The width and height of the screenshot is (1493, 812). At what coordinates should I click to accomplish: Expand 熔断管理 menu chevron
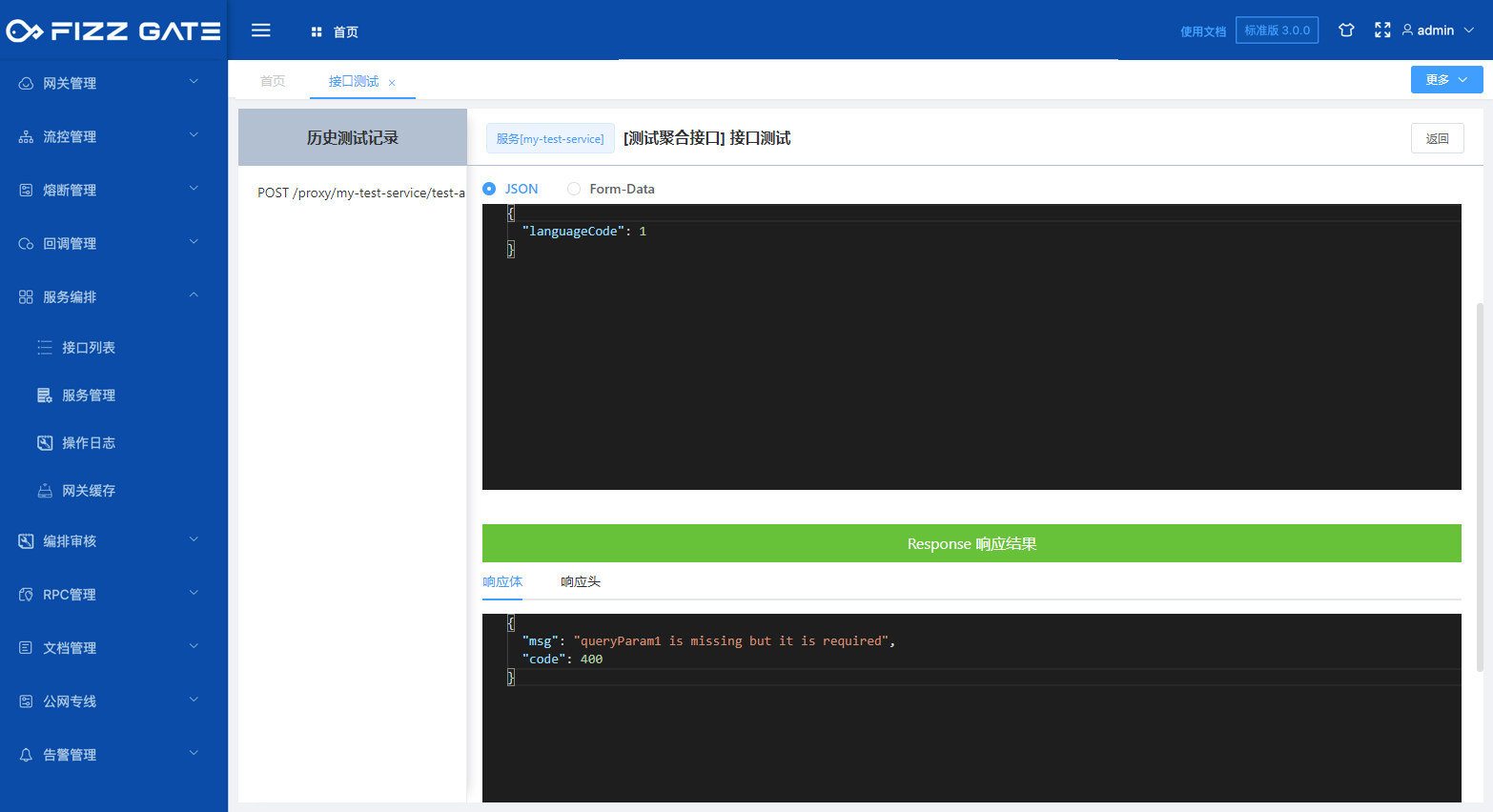point(194,189)
